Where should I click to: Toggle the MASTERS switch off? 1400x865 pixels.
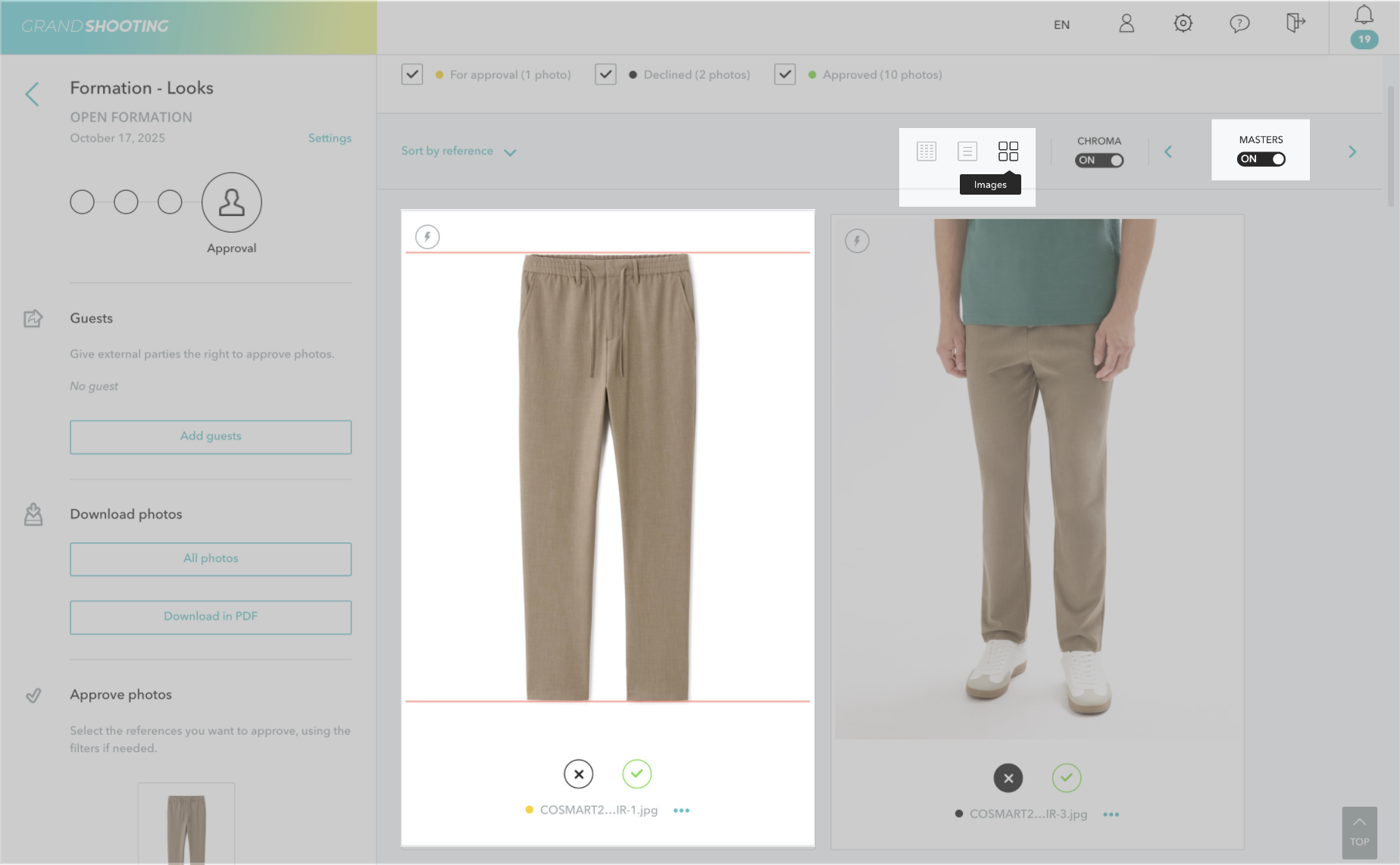(x=1261, y=159)
